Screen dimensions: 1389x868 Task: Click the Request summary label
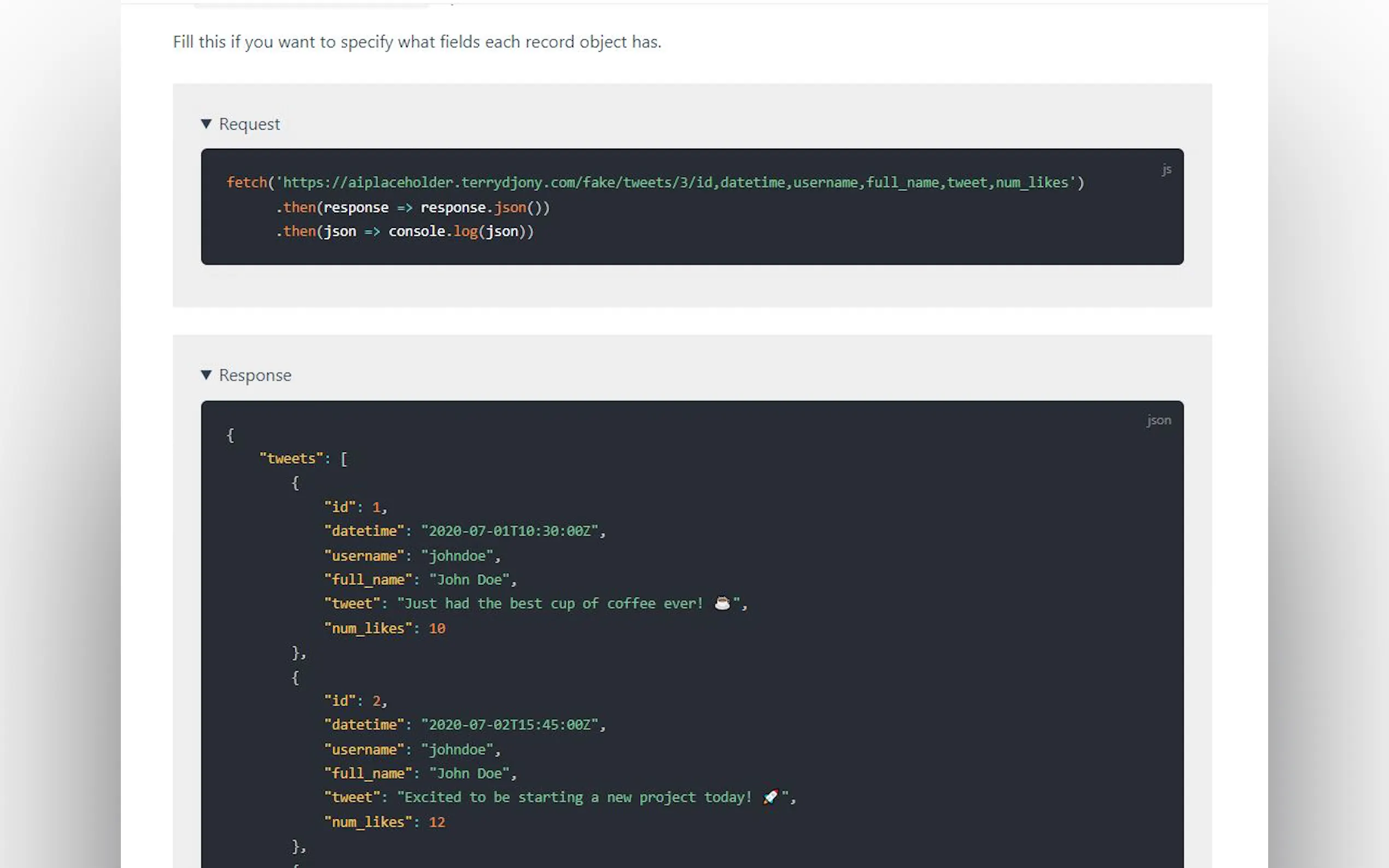(249, 124)
